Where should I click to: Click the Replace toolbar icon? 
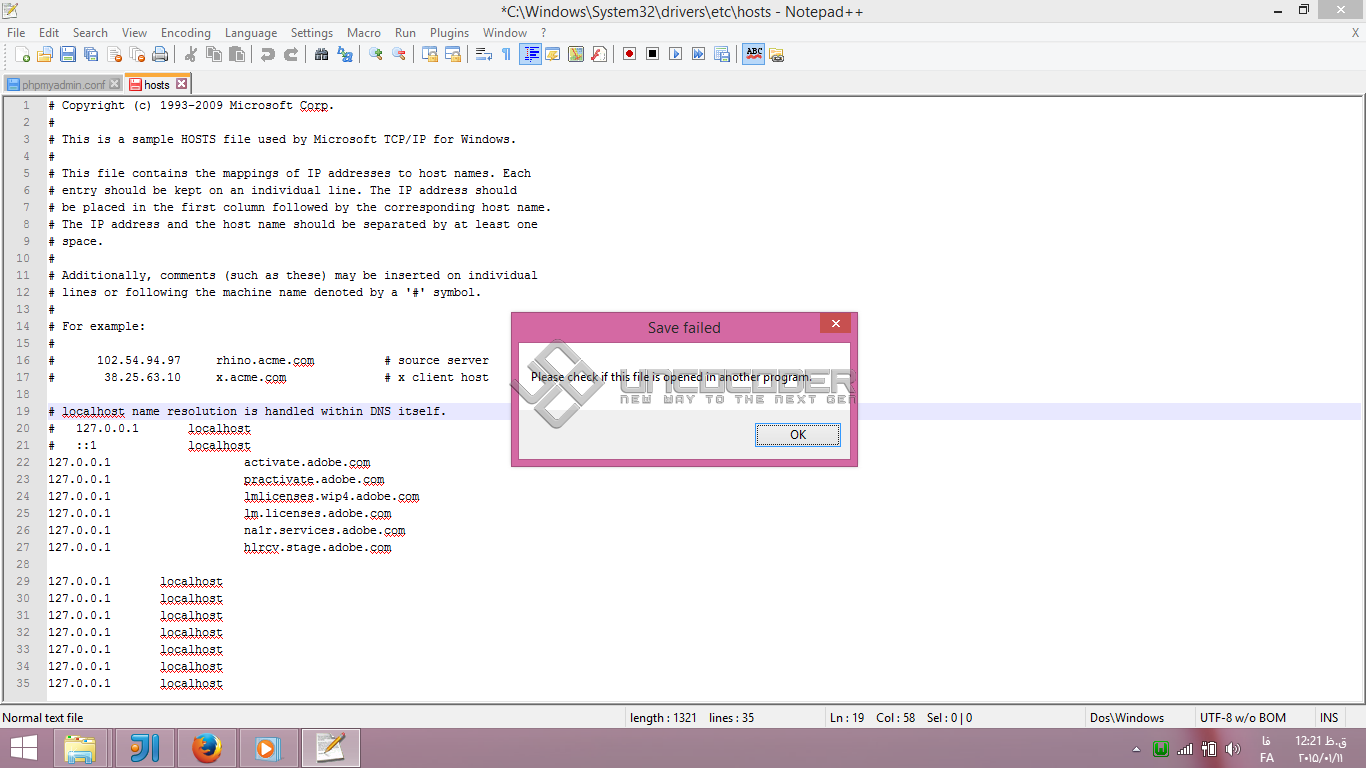344,54
